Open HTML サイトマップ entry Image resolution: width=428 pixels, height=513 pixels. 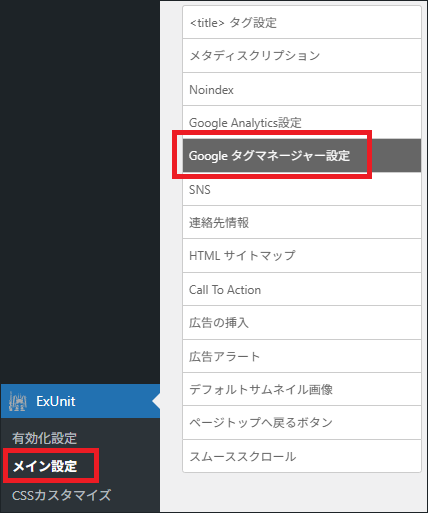click(x=302, y=256)
